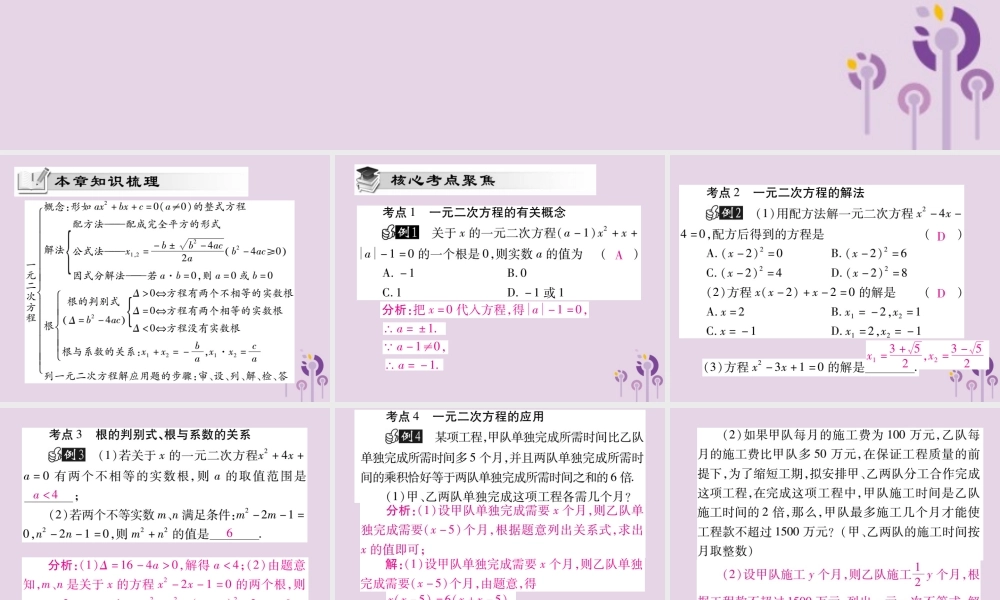Click the 公式法 row with the quadratic formula
The image size is (1000, 600).
[x=180, y=251]
